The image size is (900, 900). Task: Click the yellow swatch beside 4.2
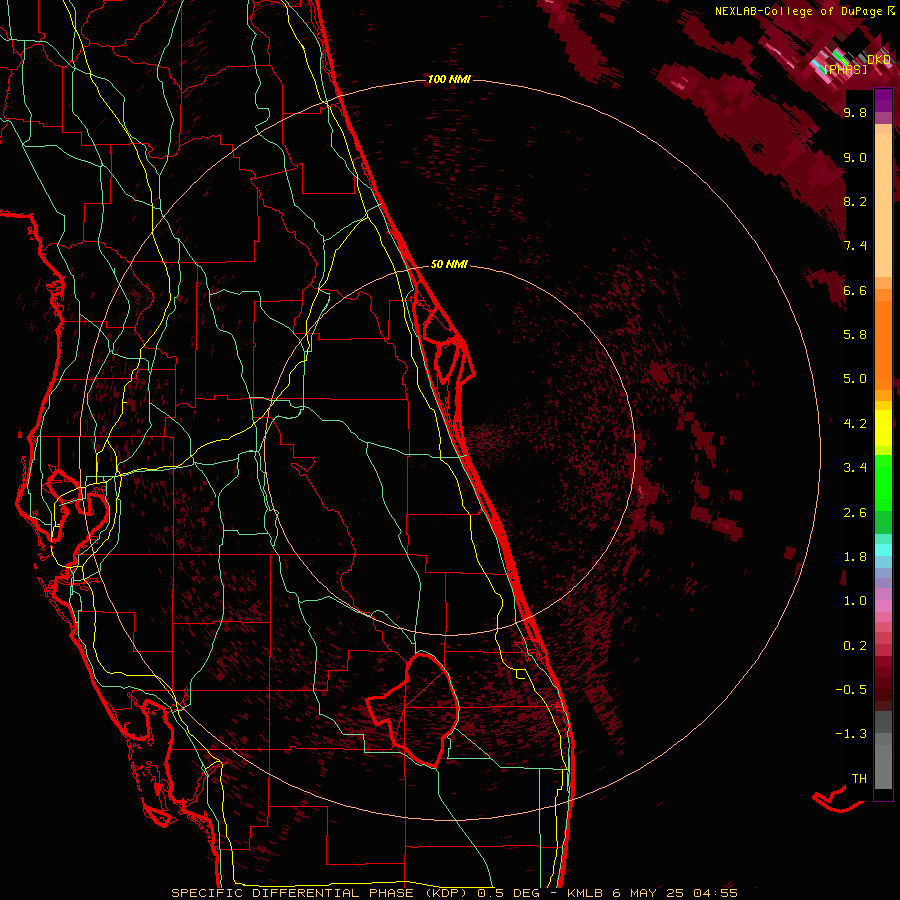883,428
